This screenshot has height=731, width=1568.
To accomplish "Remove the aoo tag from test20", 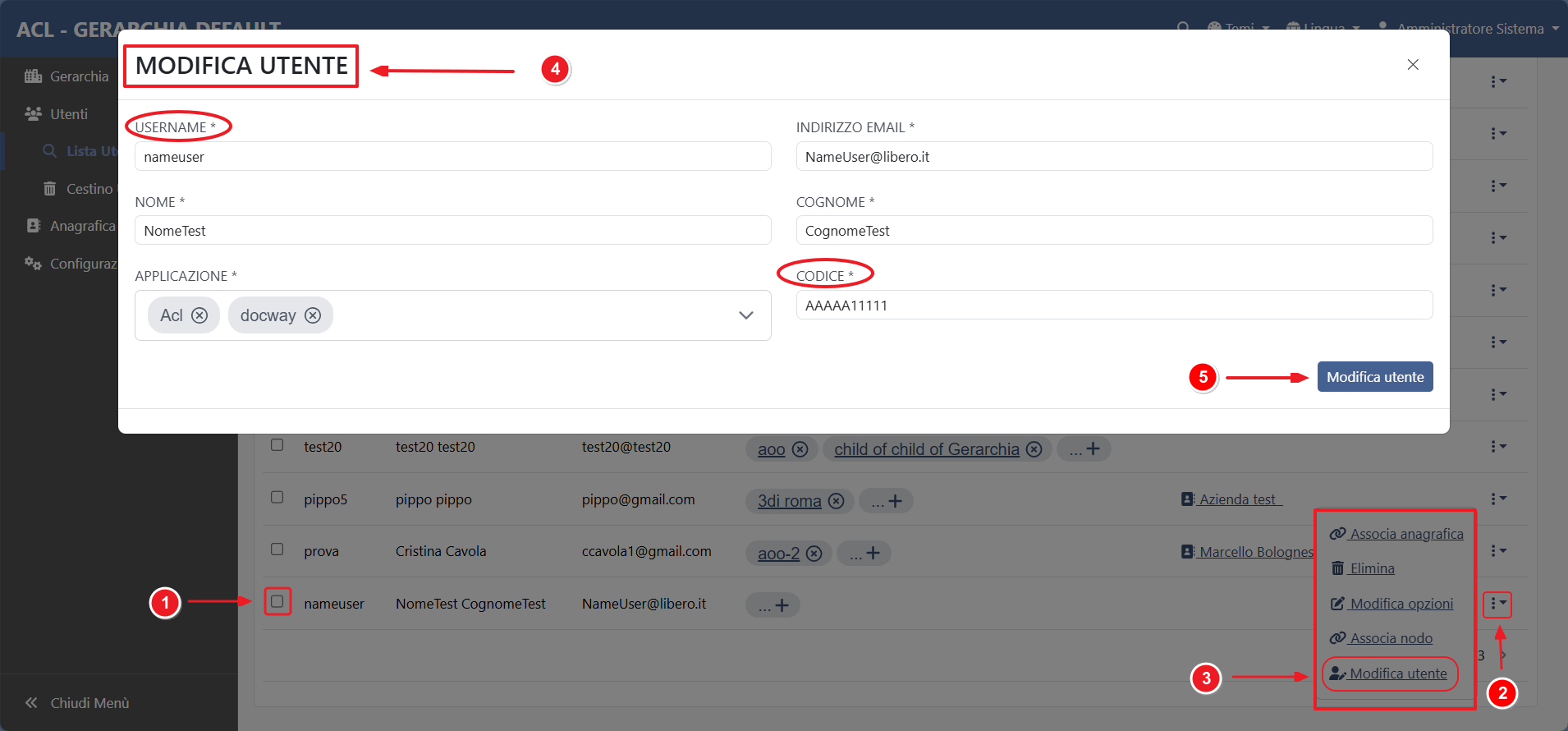I will point(800,449).
